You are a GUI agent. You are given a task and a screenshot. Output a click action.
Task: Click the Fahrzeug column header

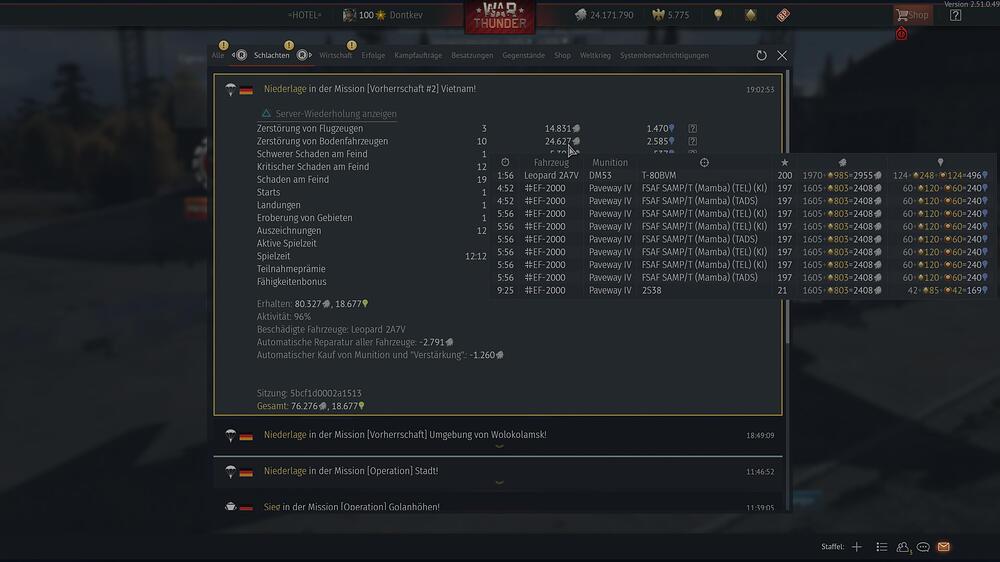(551, 163)
